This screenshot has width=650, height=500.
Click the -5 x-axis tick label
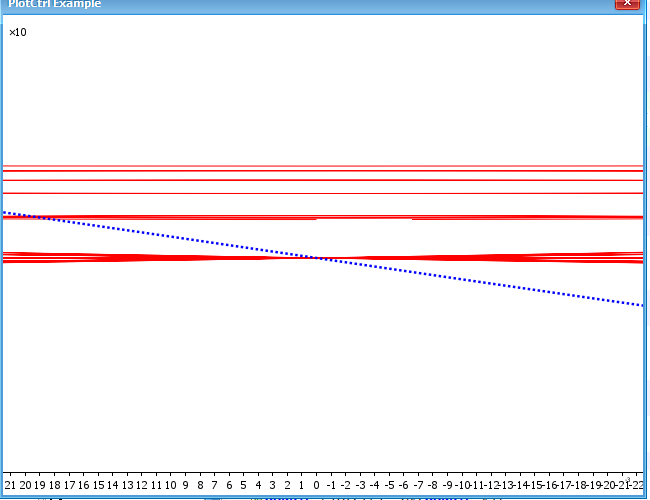pos(389,483)
